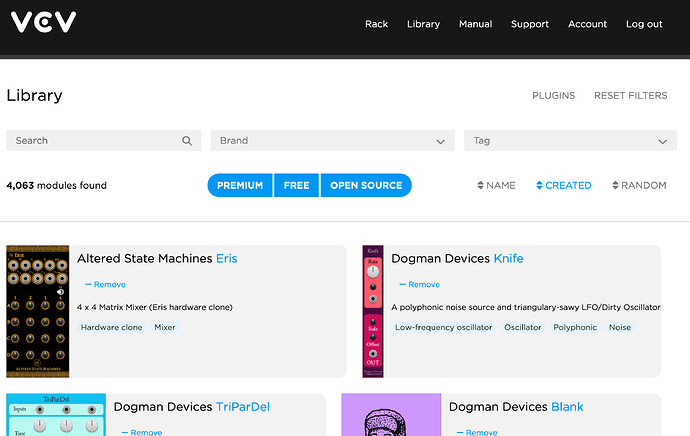Open the Blank module link
Screen dimensions: 690x436
pyautogui.click(x=567, y=407)
